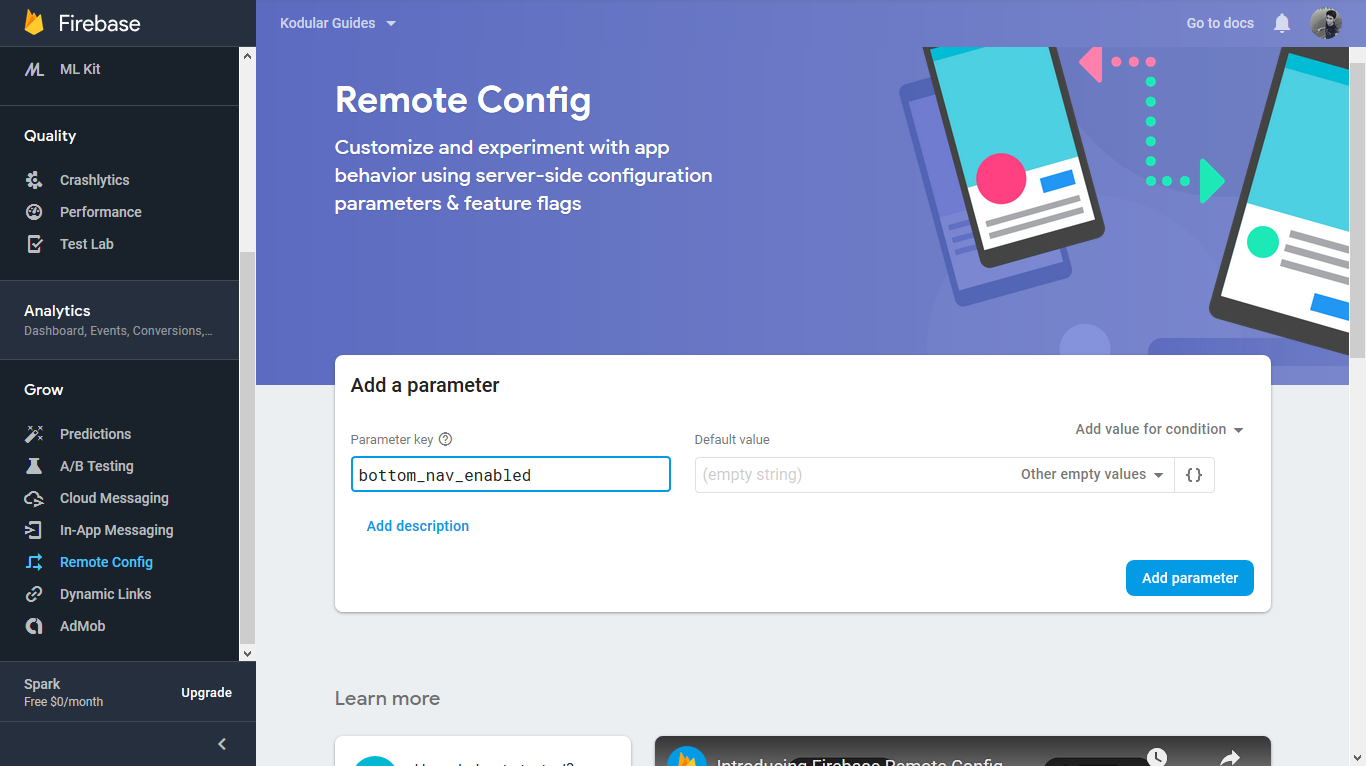Open the user account avatar

pos(1326,23)
